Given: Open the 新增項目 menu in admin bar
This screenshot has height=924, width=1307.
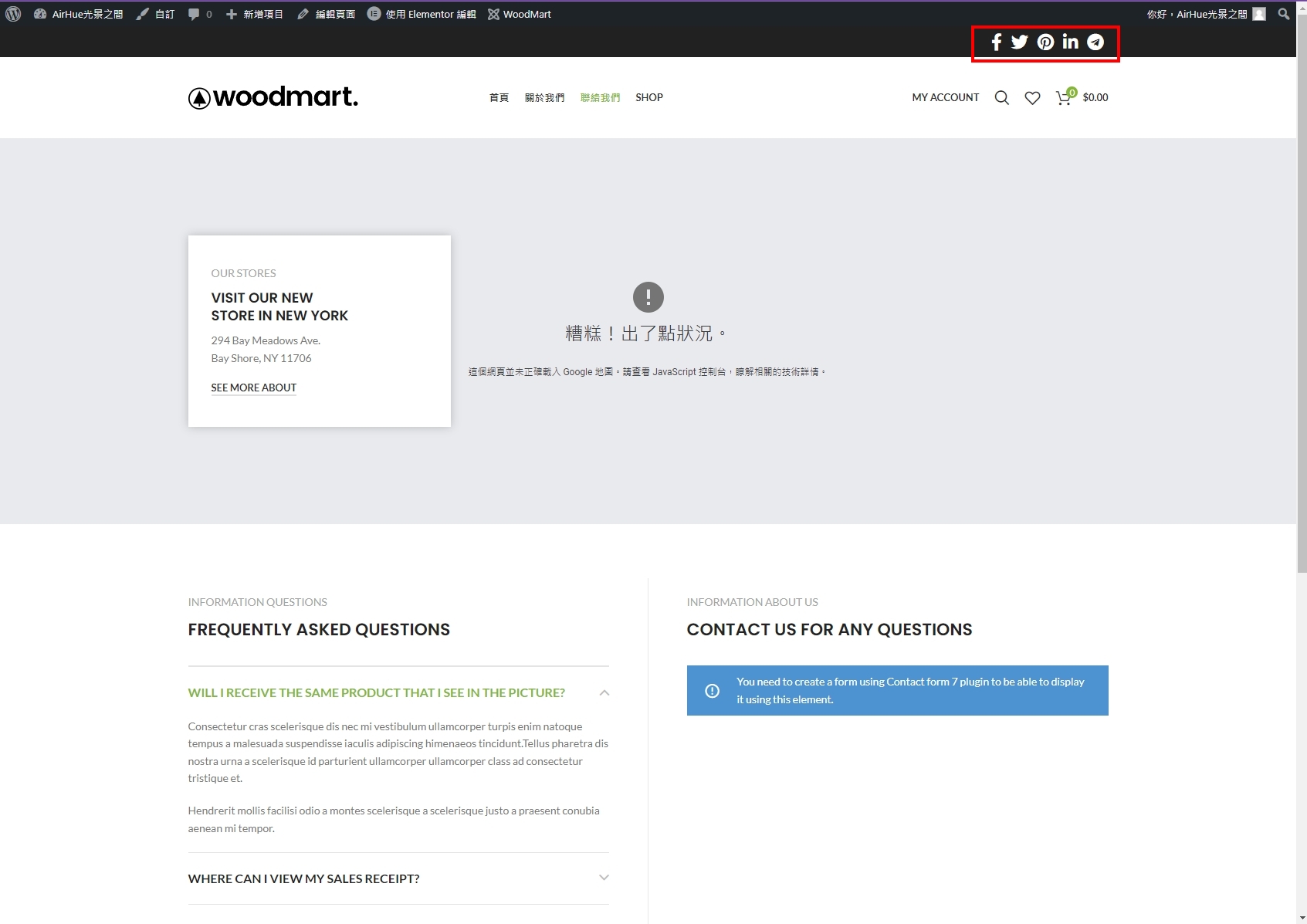Looking at the screenshot, I should (254, 14).
